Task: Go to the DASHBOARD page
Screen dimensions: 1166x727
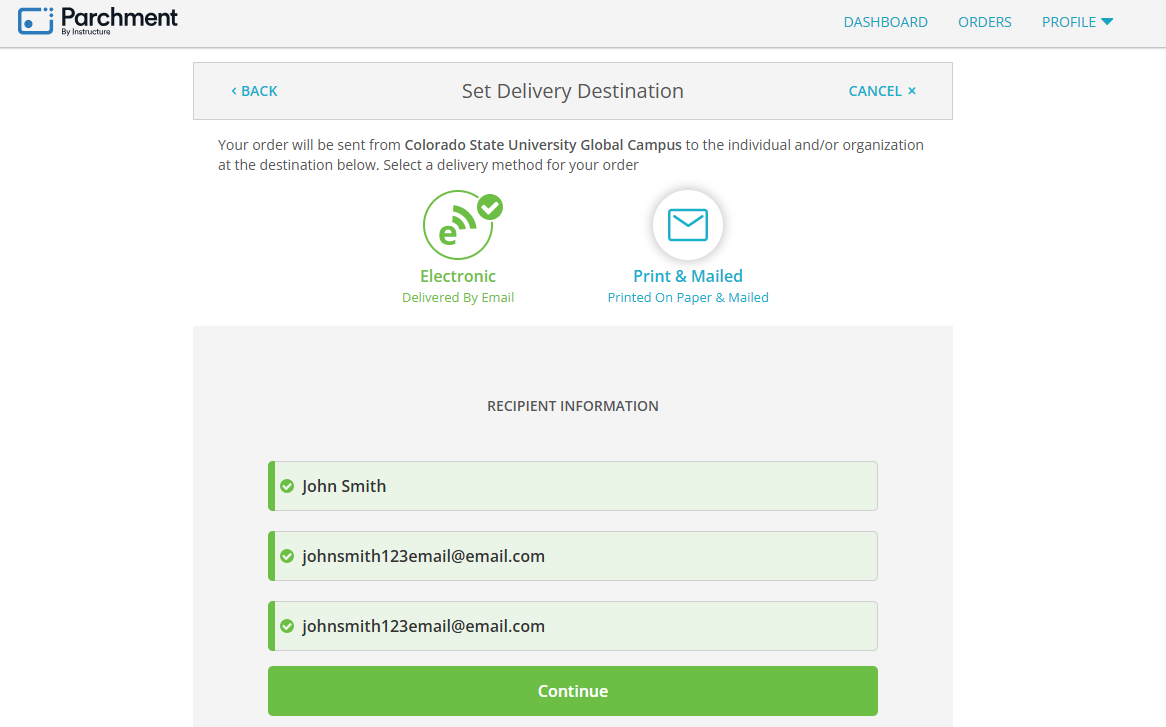Action: point(885,22)
